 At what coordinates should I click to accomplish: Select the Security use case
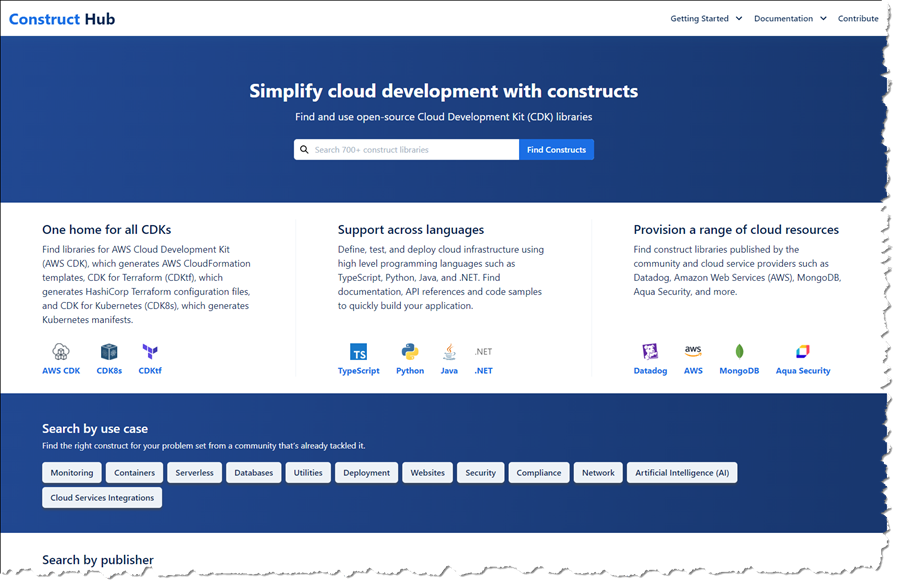click(480, 472)
